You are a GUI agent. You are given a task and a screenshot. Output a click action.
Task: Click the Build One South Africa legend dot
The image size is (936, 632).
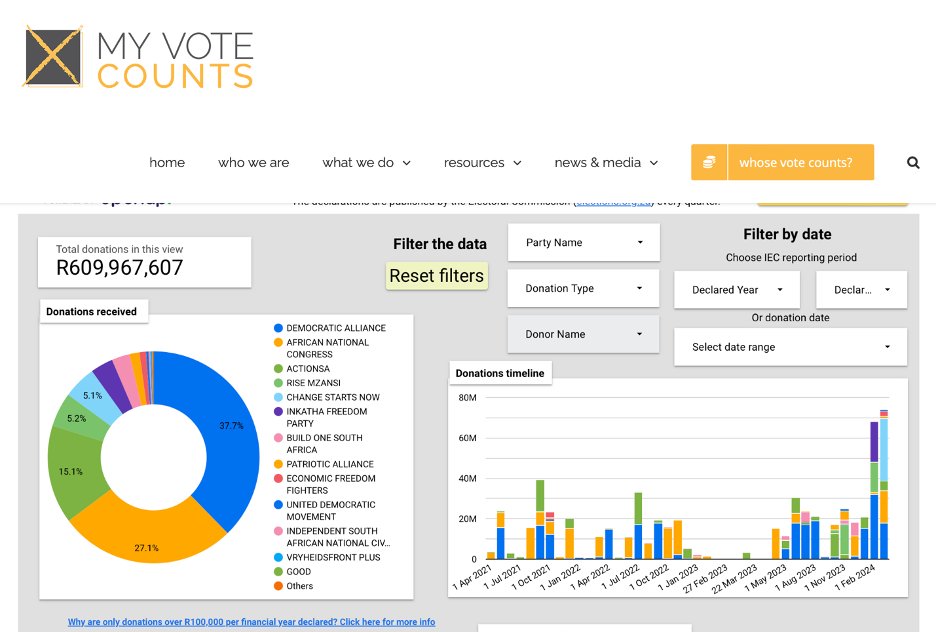coord(278,437)
